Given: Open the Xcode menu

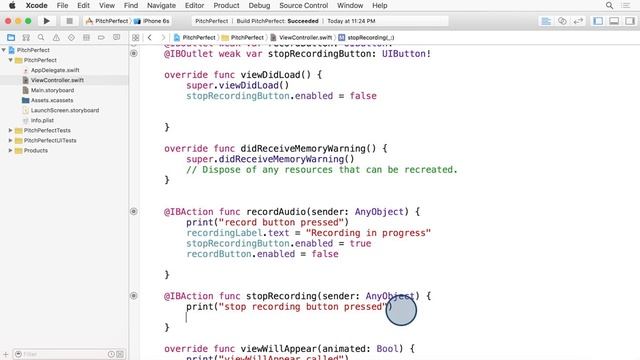Looking at the screenshot, I should coord(37,5).
